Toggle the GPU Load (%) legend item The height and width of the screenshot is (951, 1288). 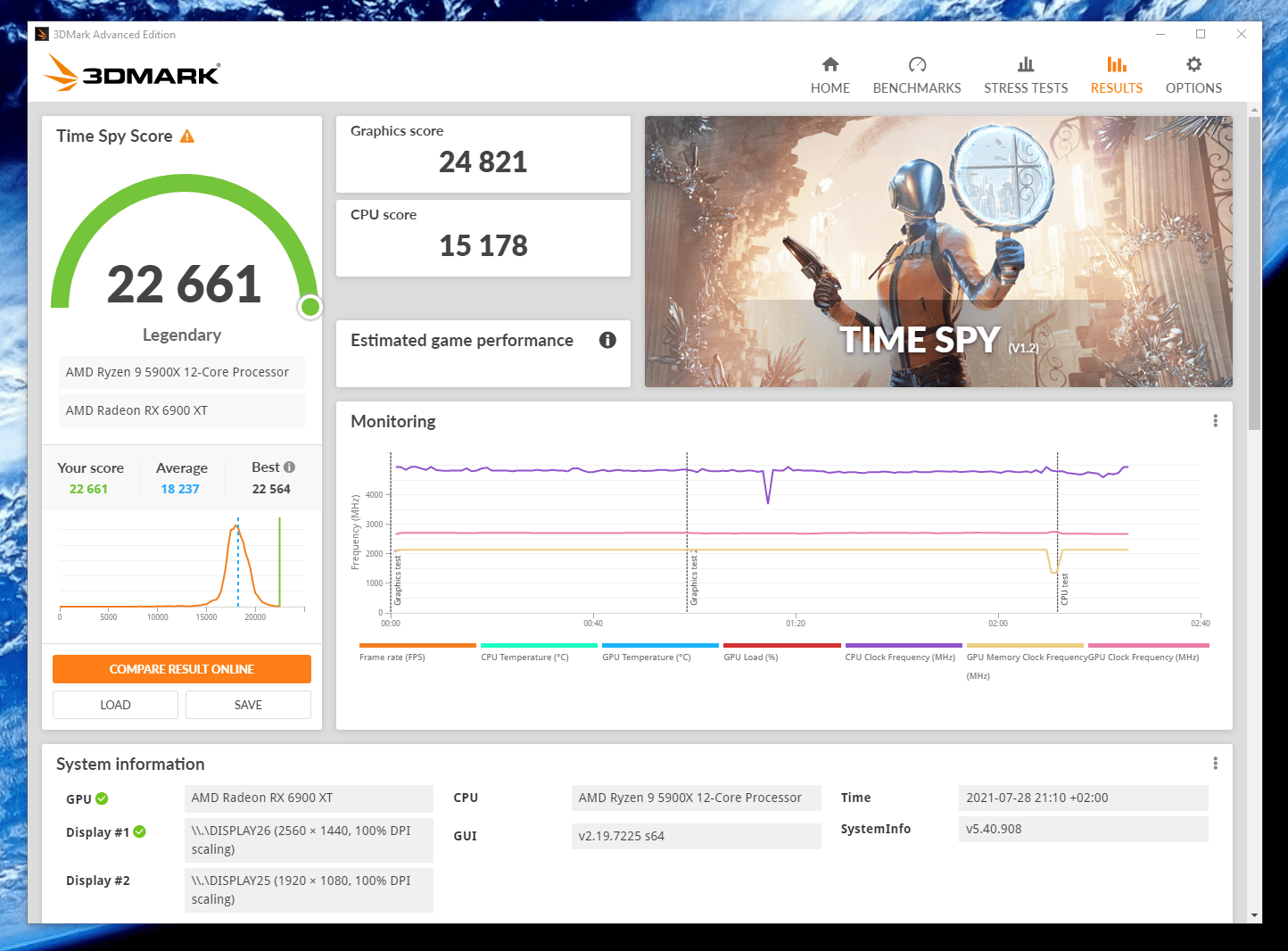point(782,652)
